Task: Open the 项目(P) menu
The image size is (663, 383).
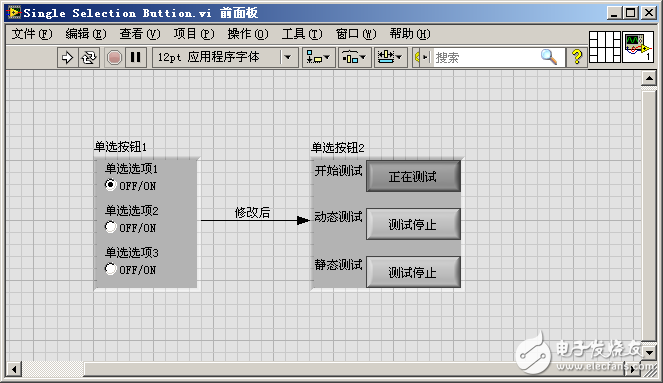Action: tap(194, 34)
